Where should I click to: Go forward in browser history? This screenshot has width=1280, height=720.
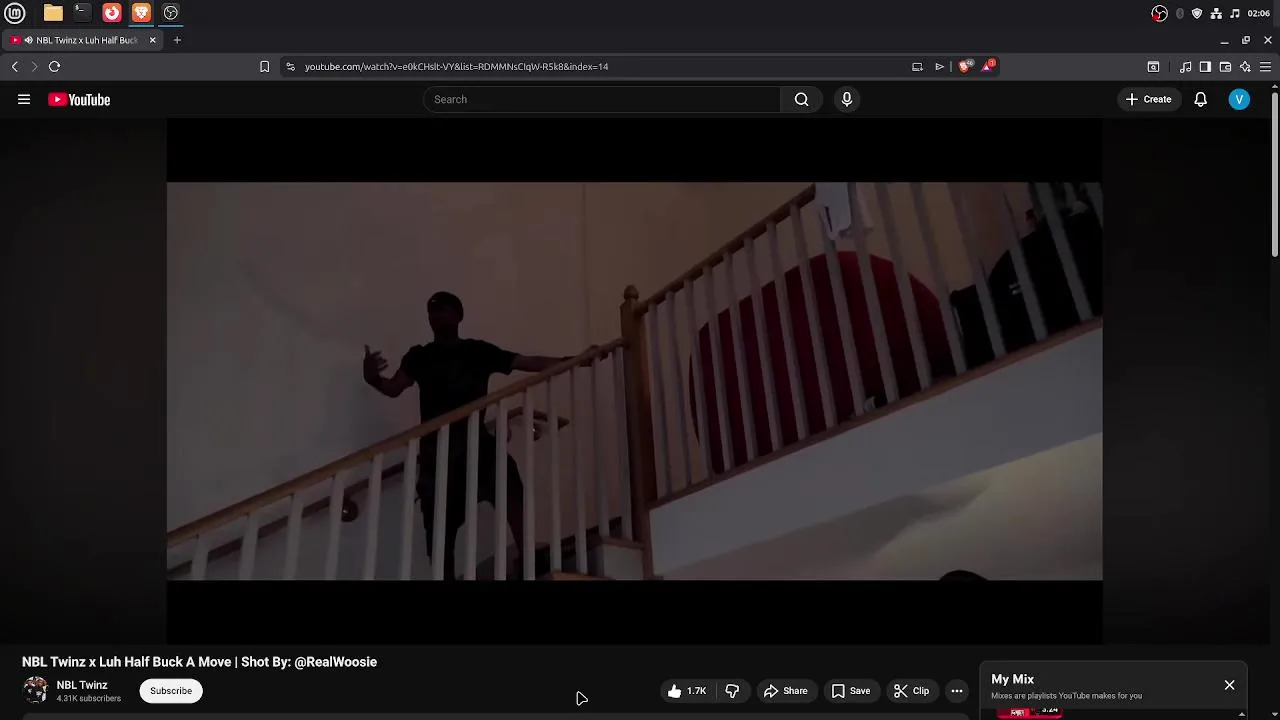click(34, 66)
